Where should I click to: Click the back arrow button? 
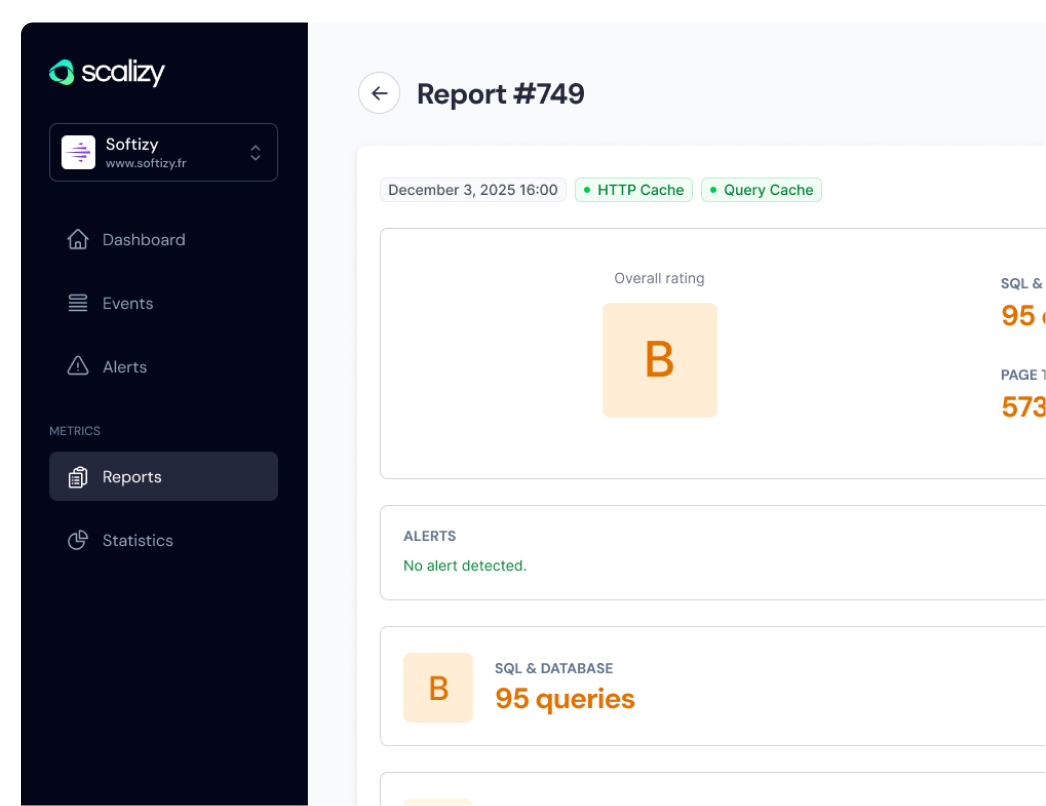(379, 93)
